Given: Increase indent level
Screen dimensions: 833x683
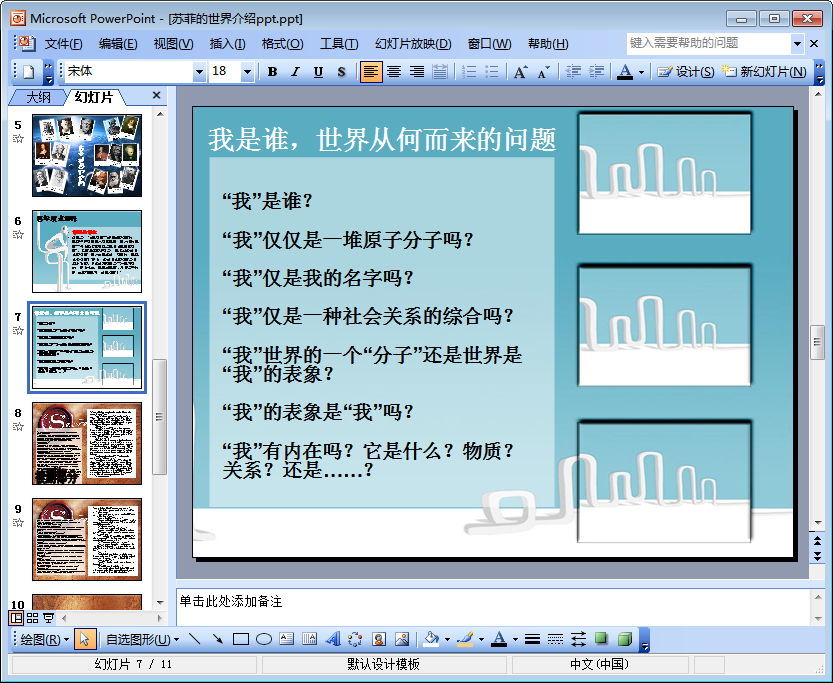Looking at the screenshot, I should [597, 72].
